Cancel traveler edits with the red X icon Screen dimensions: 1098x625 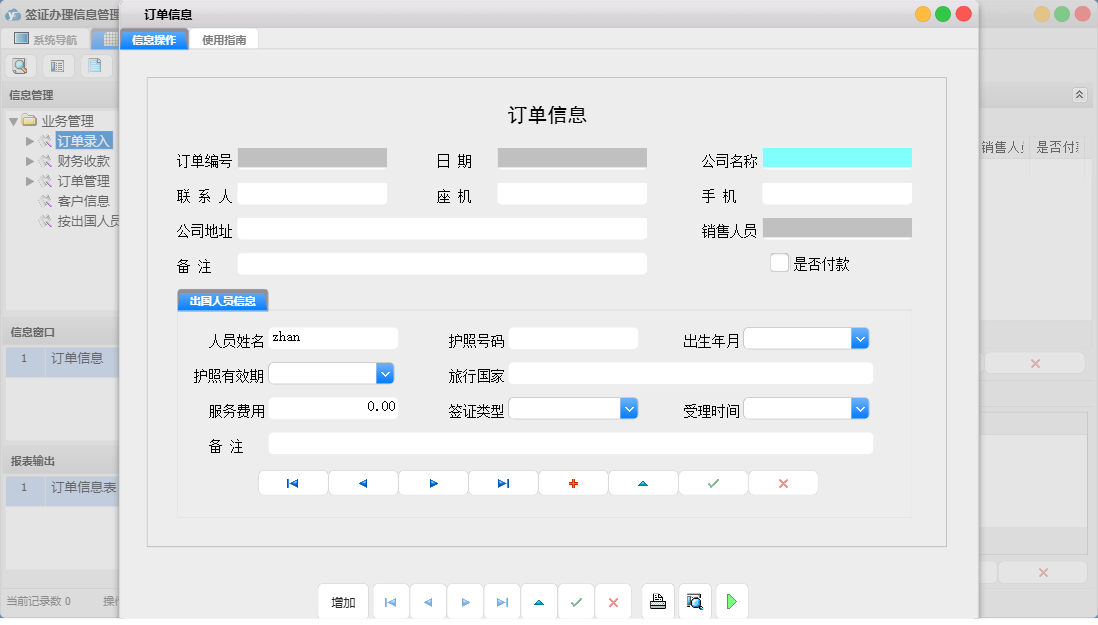(783, 482)
